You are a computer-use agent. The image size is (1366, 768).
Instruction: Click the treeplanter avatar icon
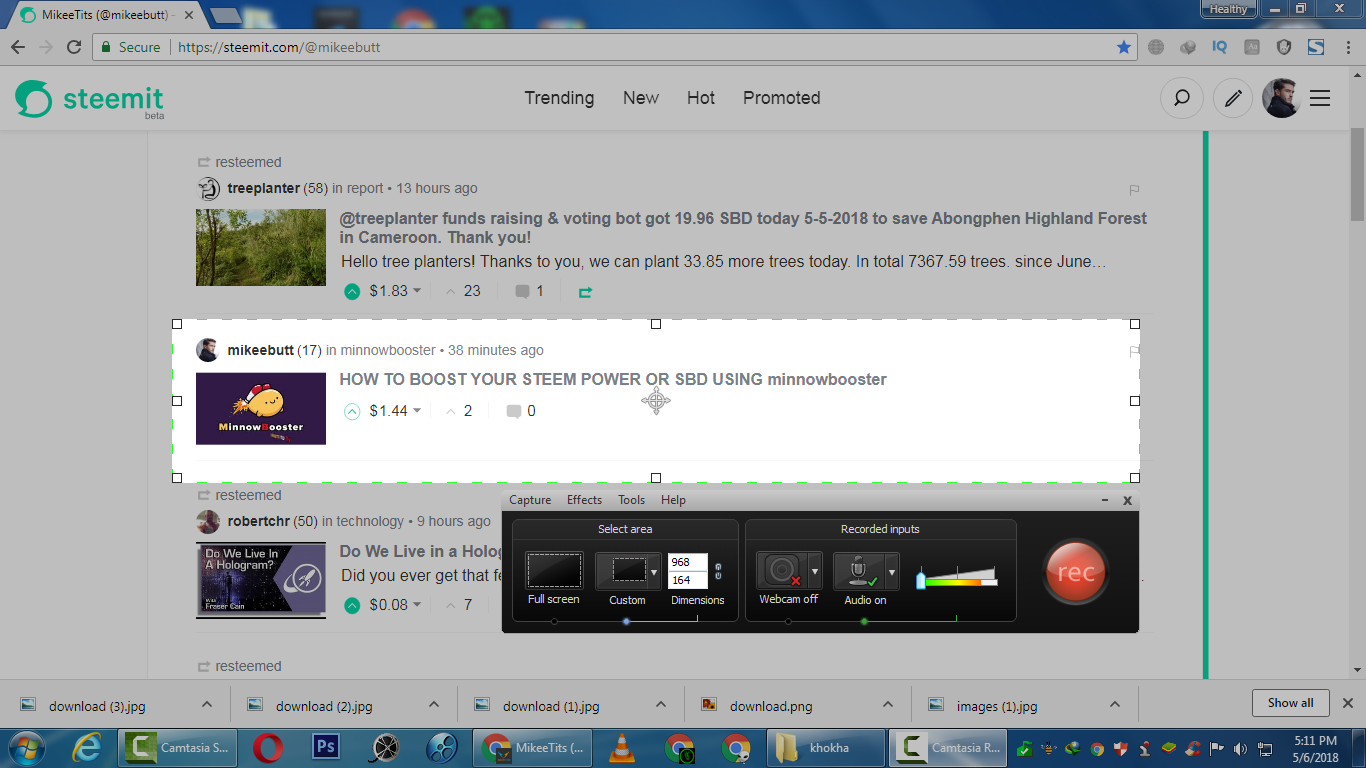point(208,188)
